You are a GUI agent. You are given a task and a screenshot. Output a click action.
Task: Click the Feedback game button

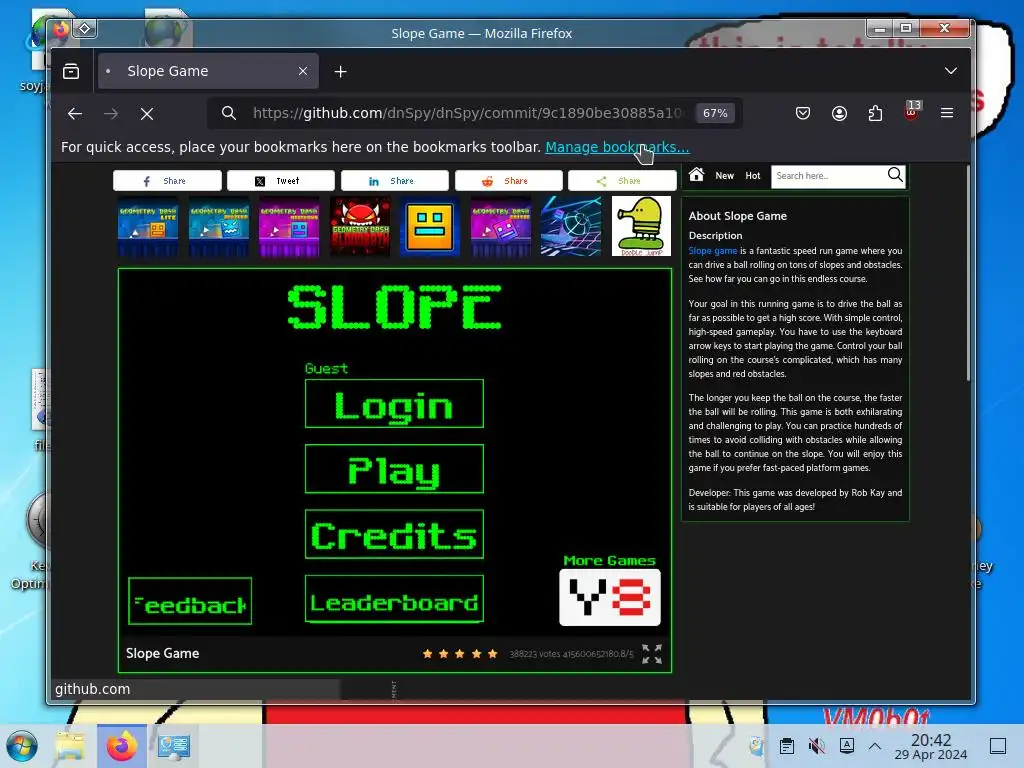click(x=190, y=601)
